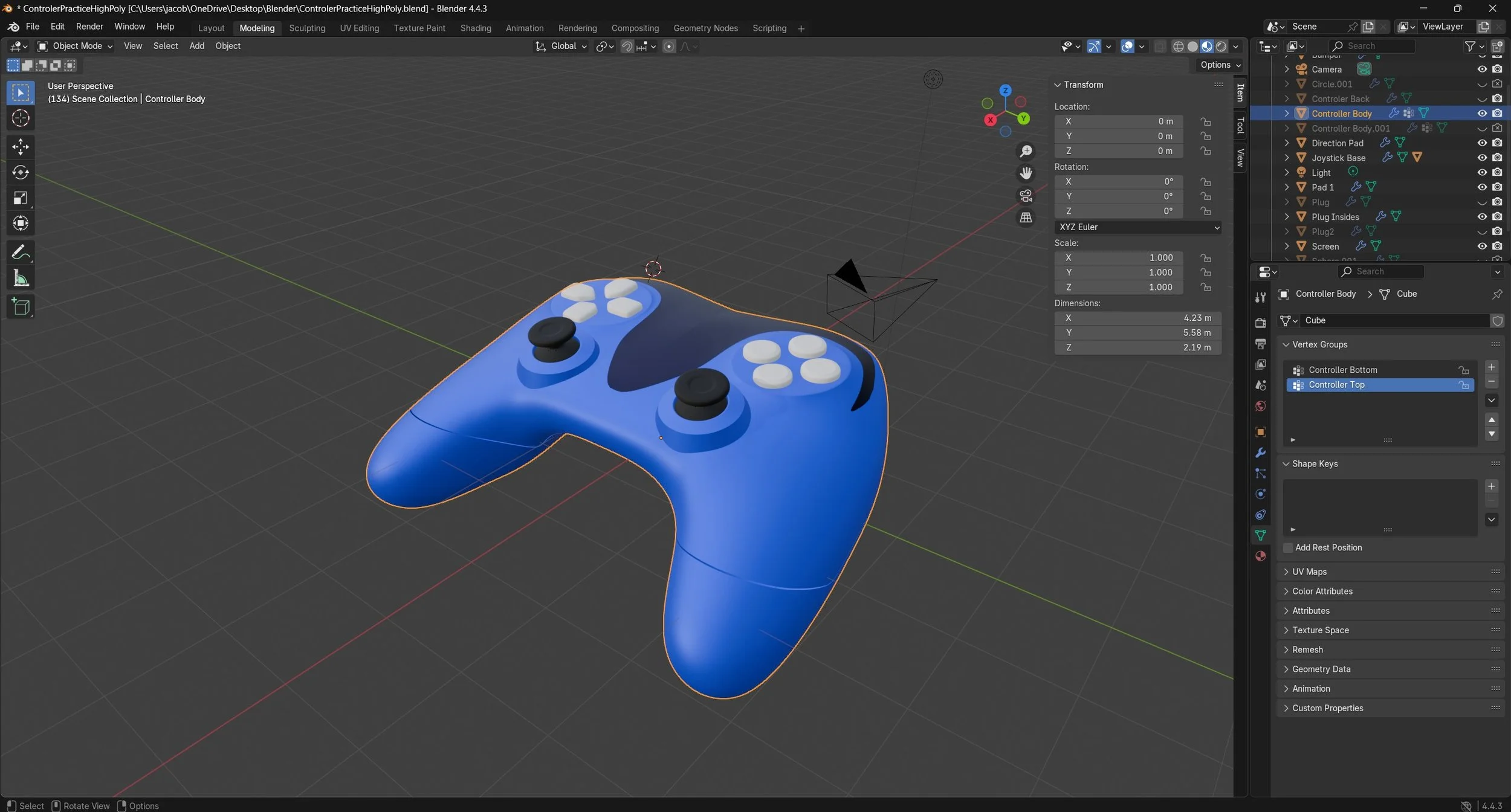Click the Dimensions X value field
This screenshot has height=812, width=1511.
point(1138,318)
